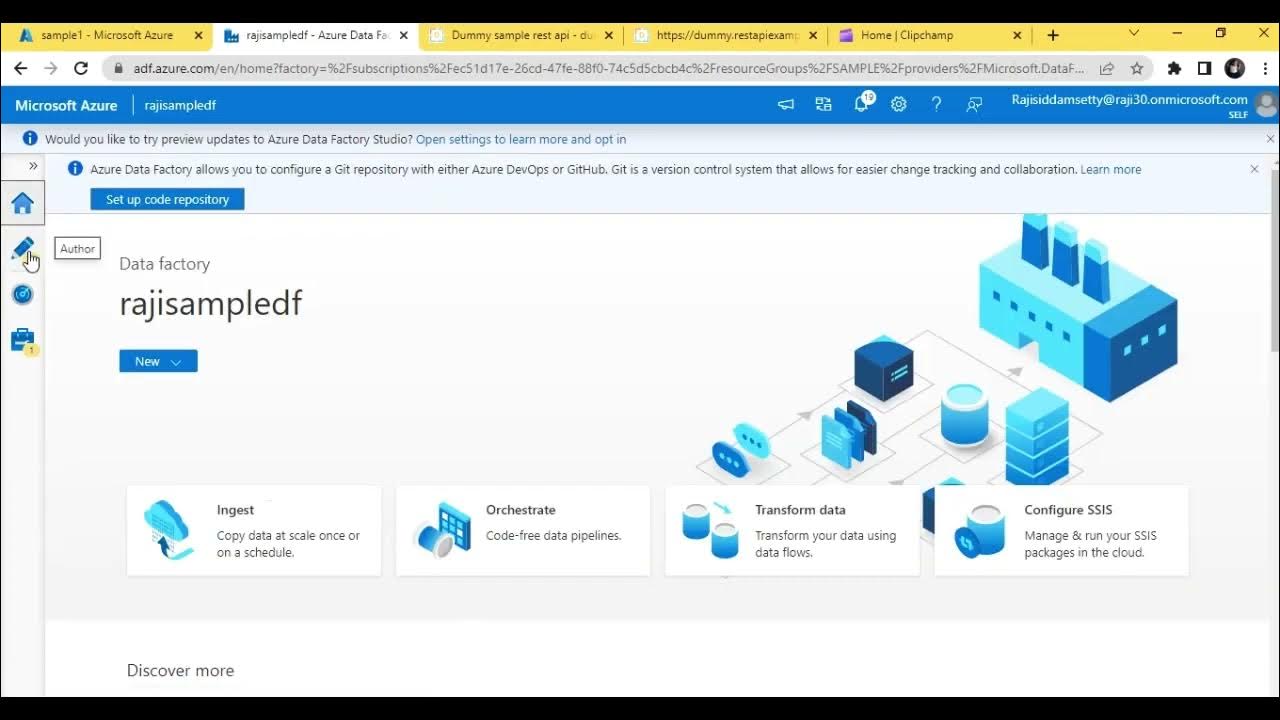Switch to Dummy sample rest api tab
This screenshot has height=720, width=1280.
522,35
